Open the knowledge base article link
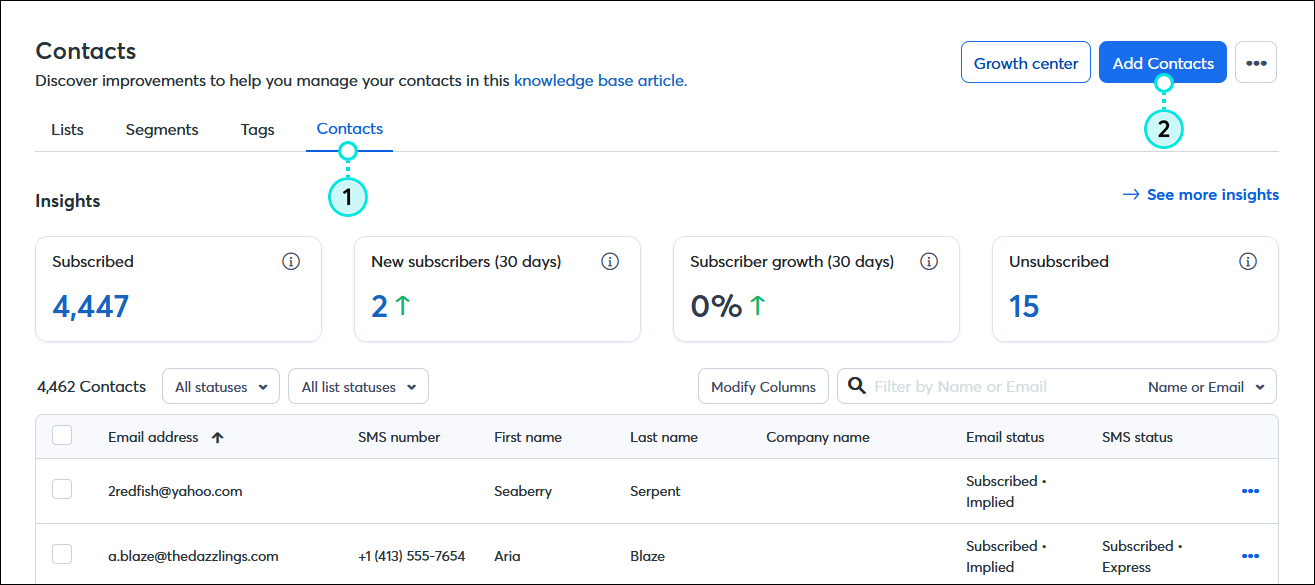This screenshot has width=1315, height=585. pos(600,80)
